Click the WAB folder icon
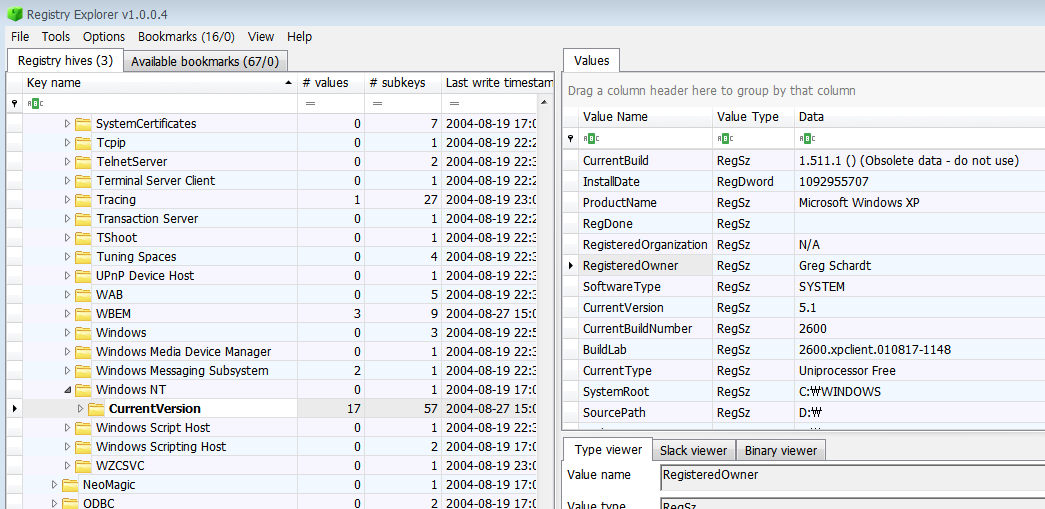1045x509 pixels. coord(83,294)
